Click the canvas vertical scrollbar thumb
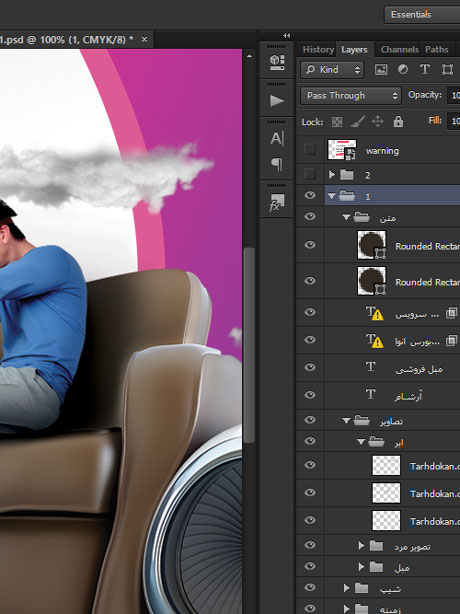 click(x=249, y=345)
